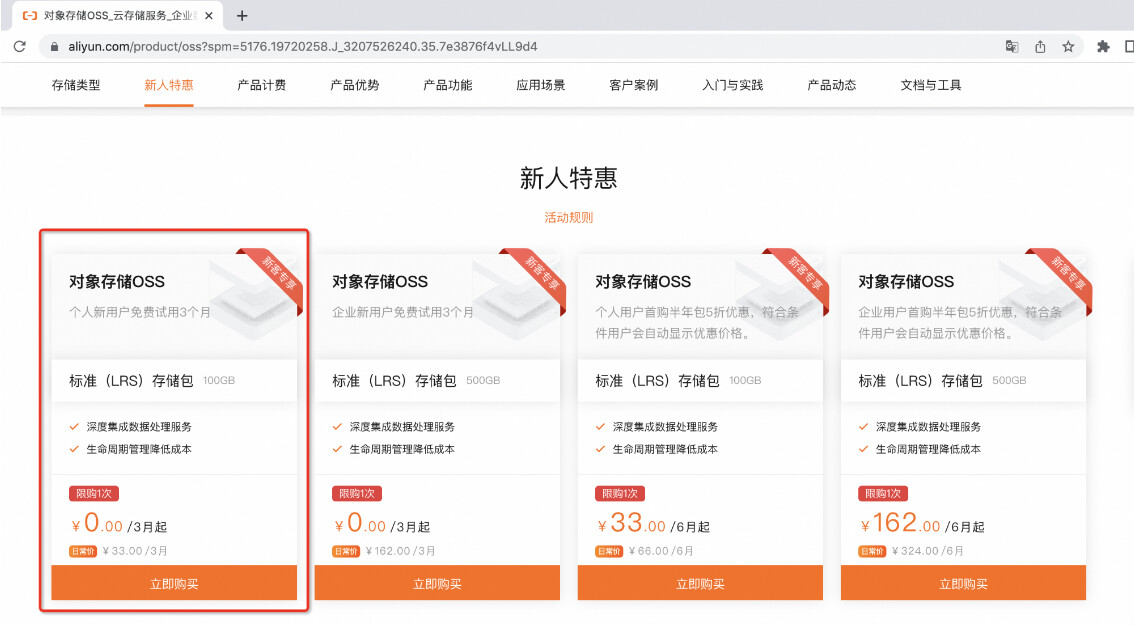Click 限购1次 badge on the ¥33.00 card
1134x628 pixels.
tap(620, 493)
